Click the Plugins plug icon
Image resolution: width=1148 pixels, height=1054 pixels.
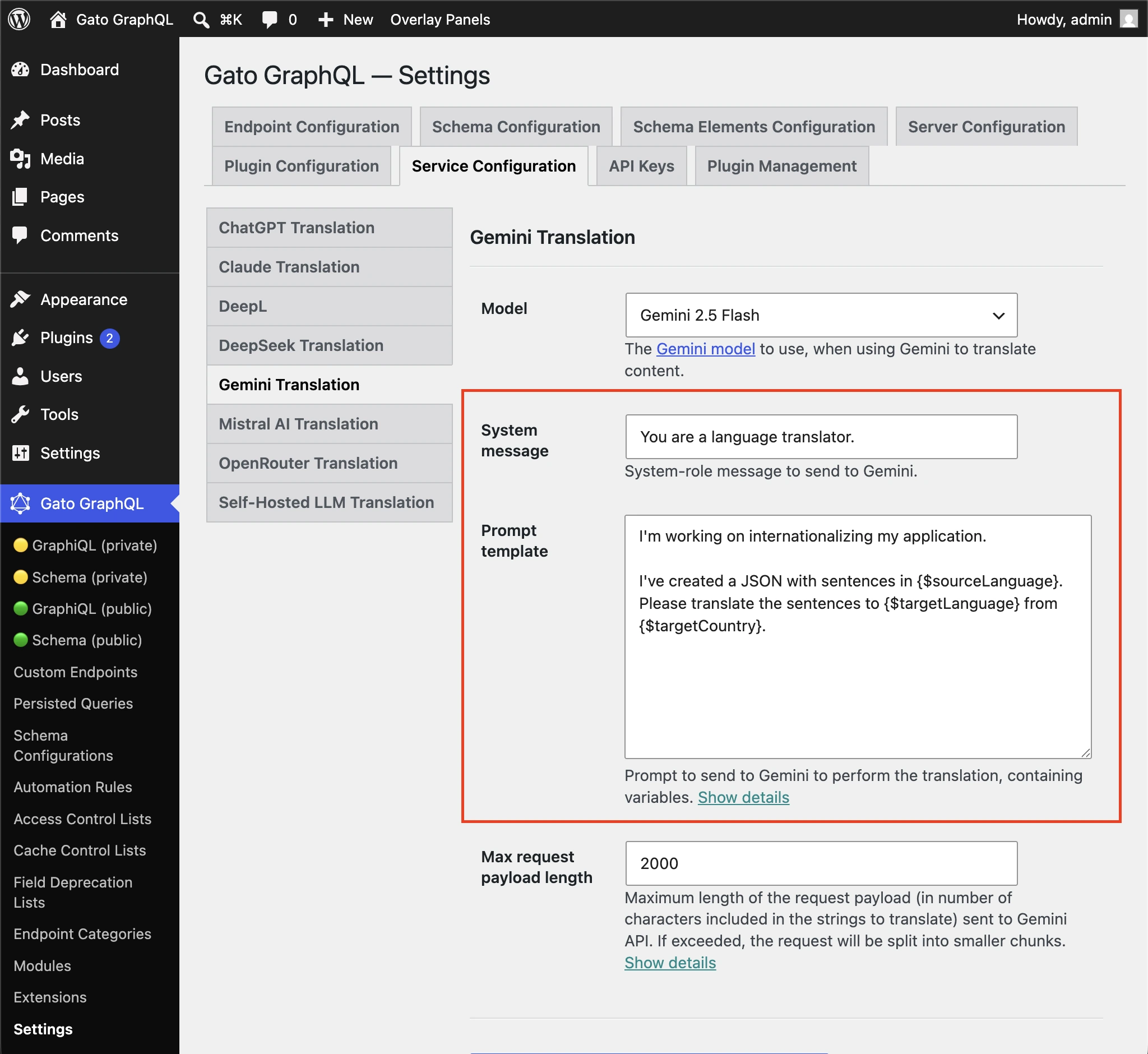[21, 338]
